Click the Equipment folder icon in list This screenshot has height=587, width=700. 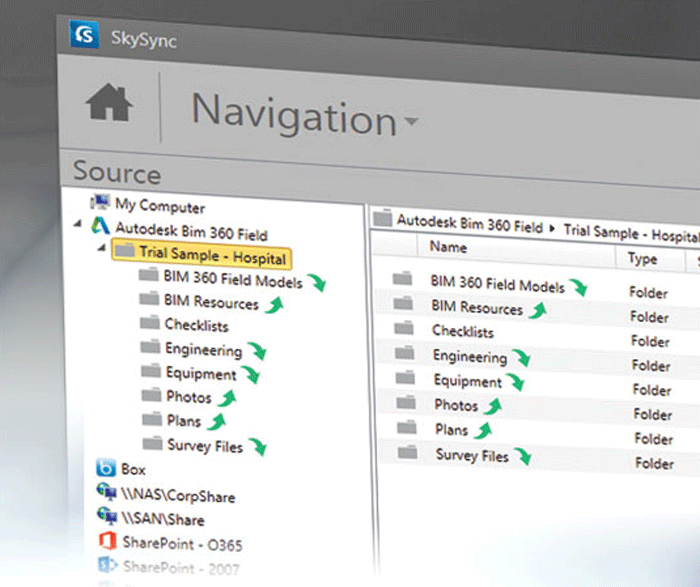coord(405,379)
